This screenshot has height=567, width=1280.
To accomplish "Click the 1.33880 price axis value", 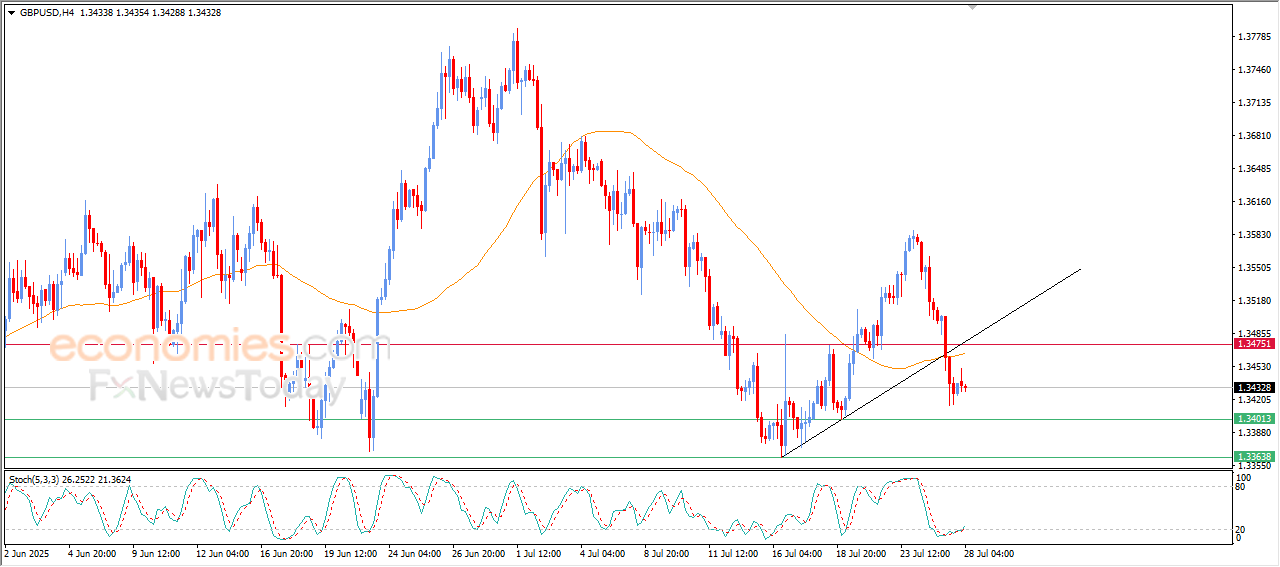I will [1254, 433].
